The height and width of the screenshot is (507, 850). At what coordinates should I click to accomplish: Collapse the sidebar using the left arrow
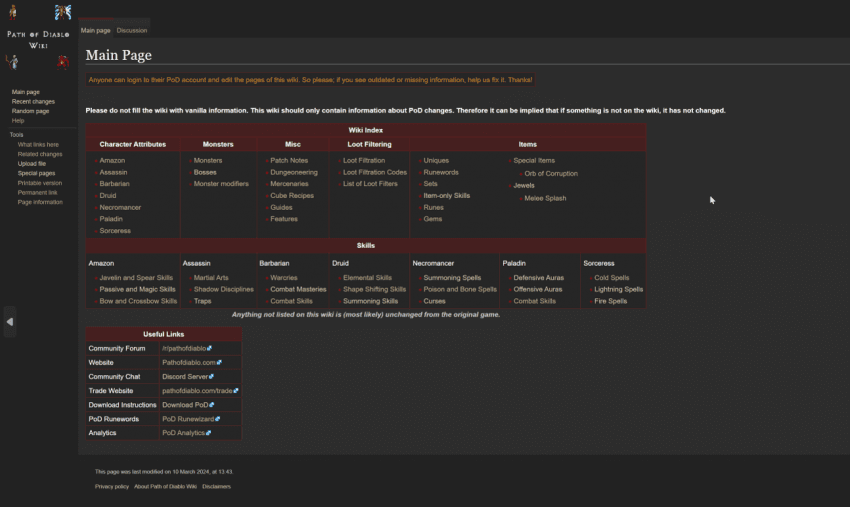pyautogui.click(x=10, y=322)
